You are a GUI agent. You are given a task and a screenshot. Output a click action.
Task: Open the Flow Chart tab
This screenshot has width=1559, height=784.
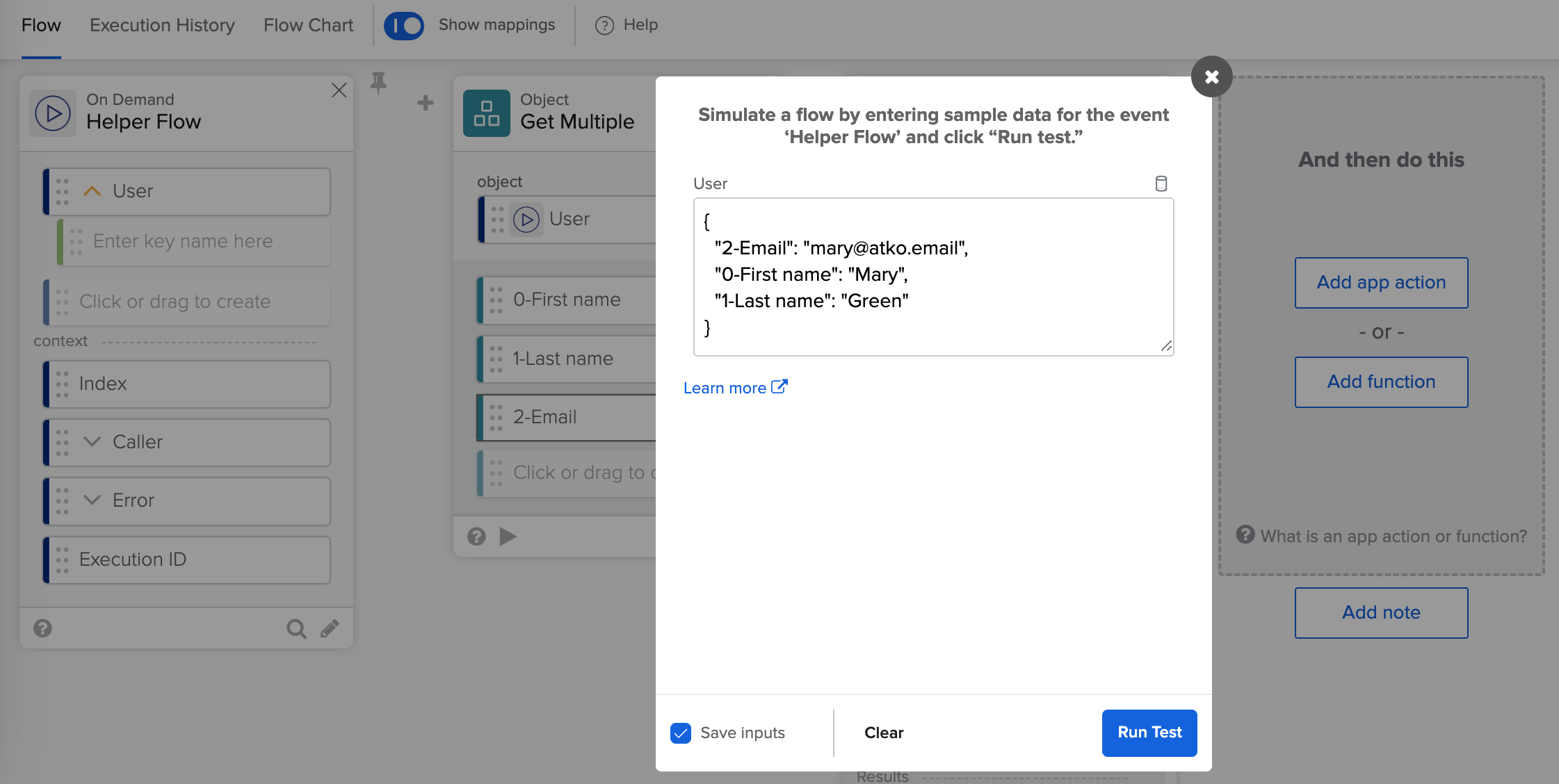click(x=308, y=26)
